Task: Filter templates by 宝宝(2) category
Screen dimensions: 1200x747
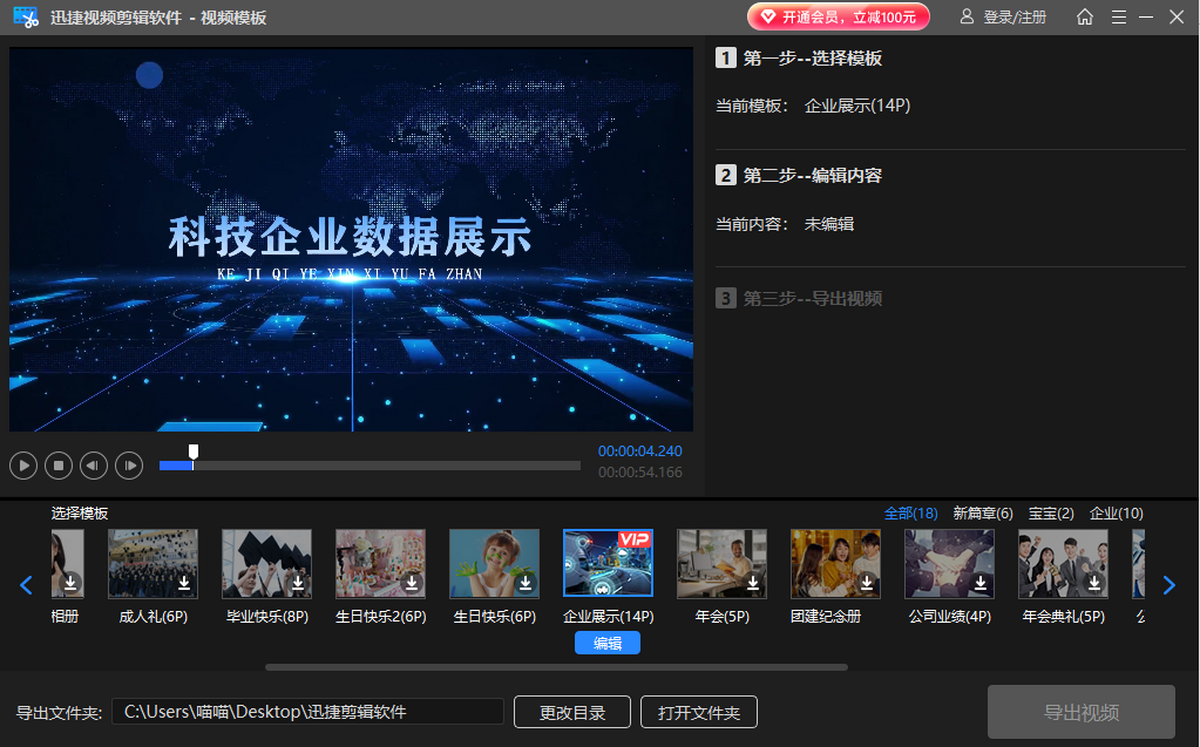Action: coord(1051,513)
